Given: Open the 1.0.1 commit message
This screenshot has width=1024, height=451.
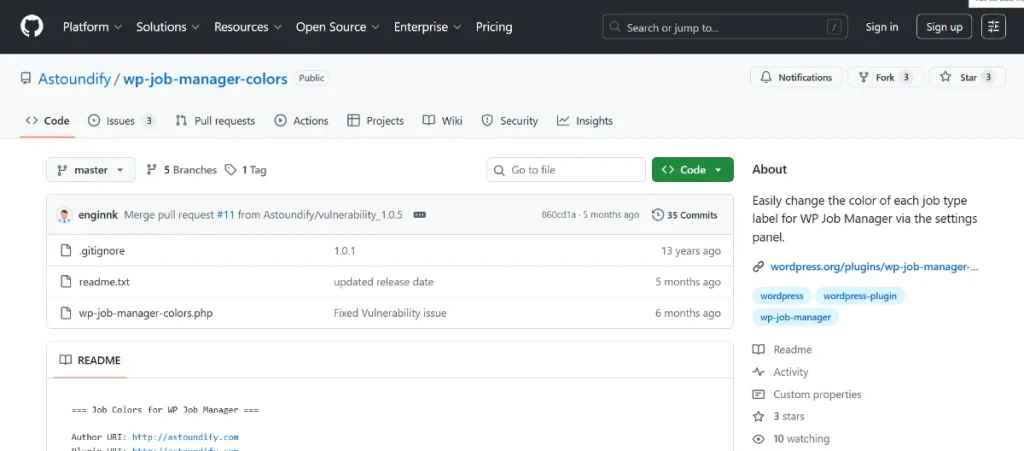Looking at the screenshot, I should pos(345,251).
